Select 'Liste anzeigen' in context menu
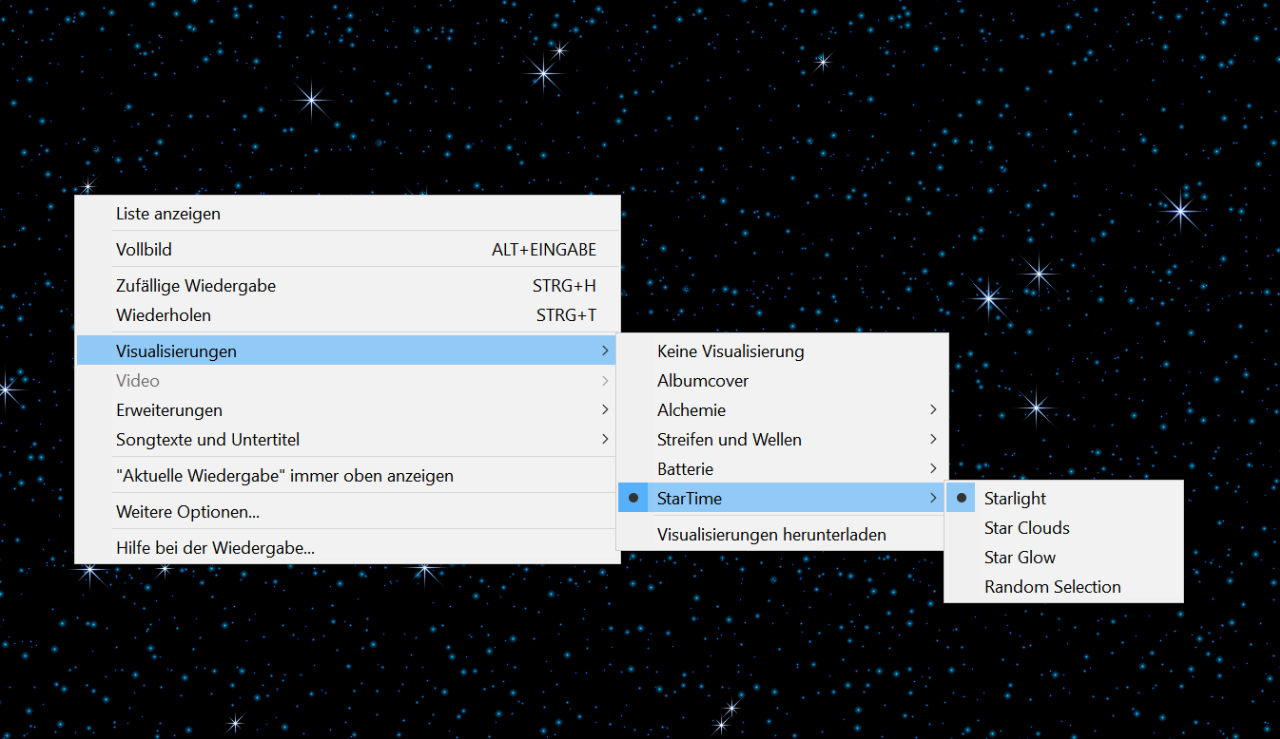Screen dimensions: 1280x739 [347, 213]
